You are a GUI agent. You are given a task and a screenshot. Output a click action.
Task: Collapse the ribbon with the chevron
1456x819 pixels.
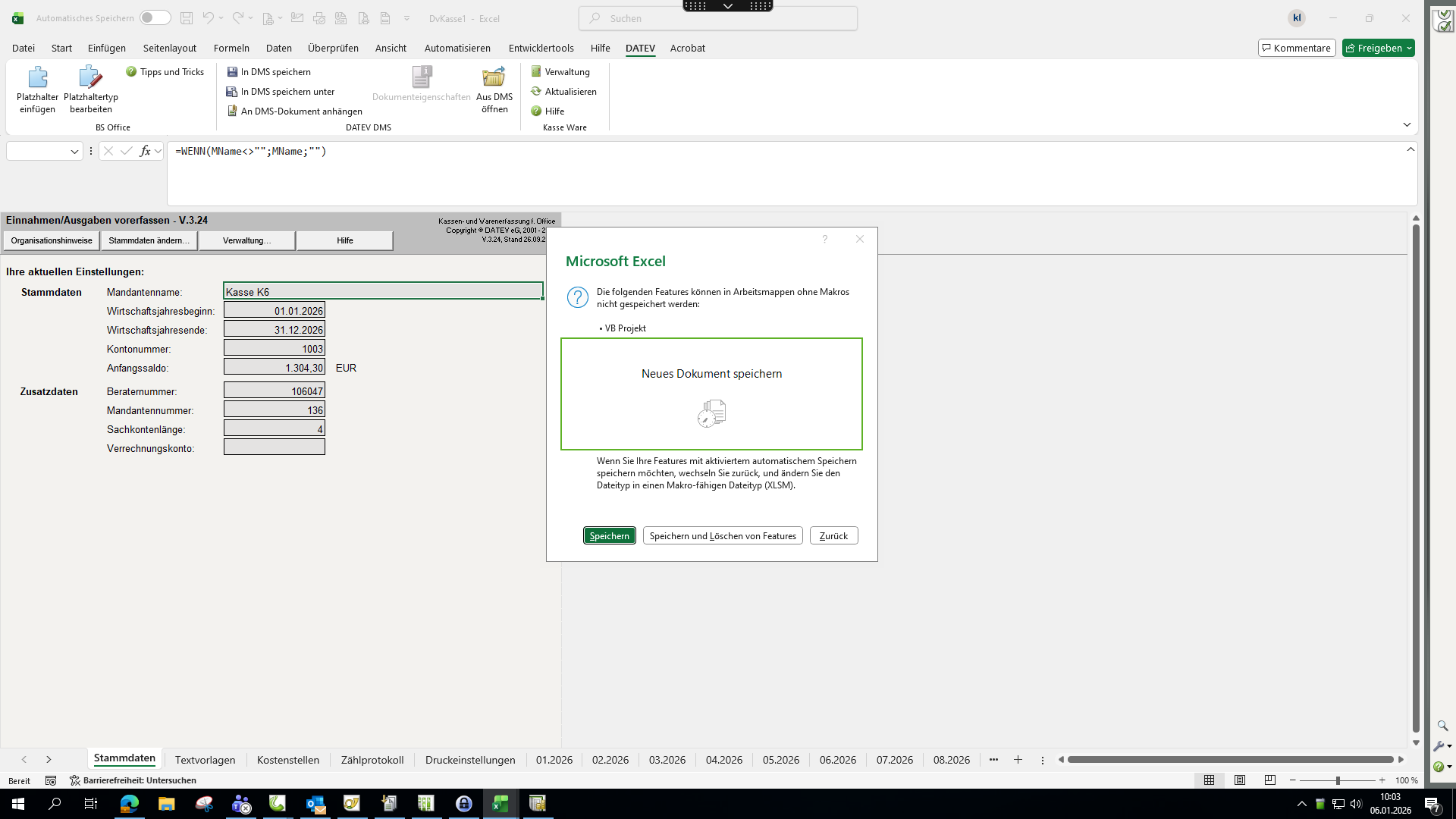[x=1407, y=124]
